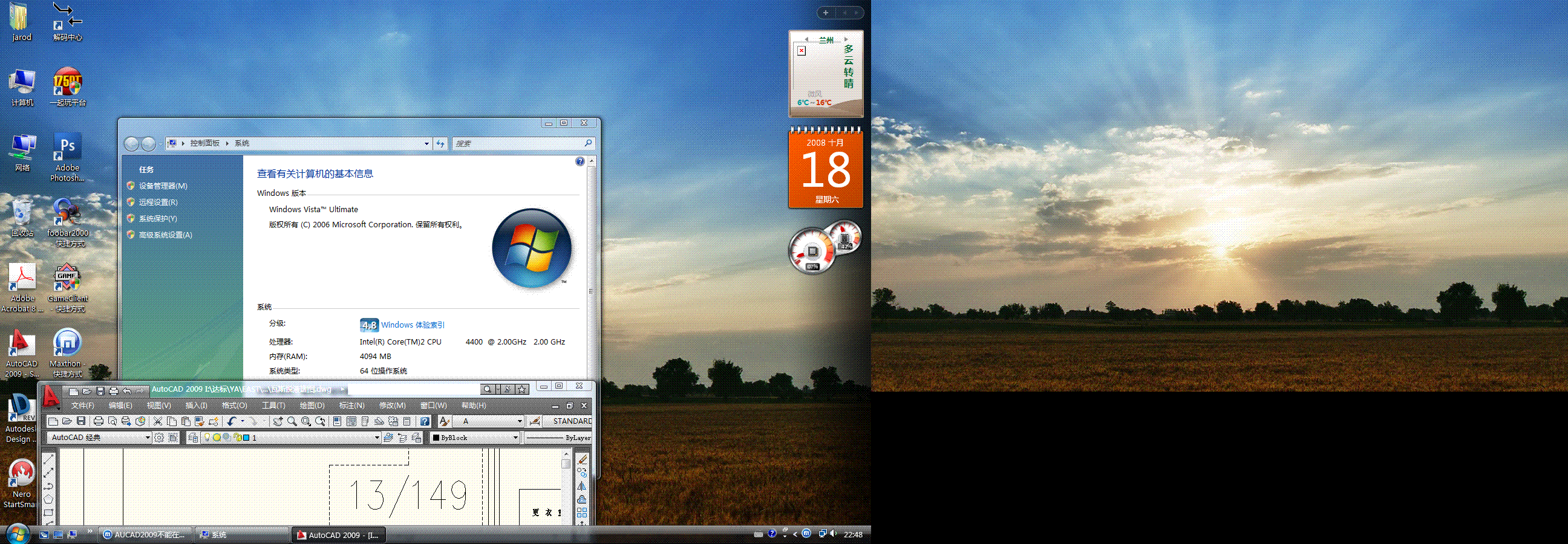Click the Paste clipboard icon in AutoCAD toolbar

click(x=186, y=421)
